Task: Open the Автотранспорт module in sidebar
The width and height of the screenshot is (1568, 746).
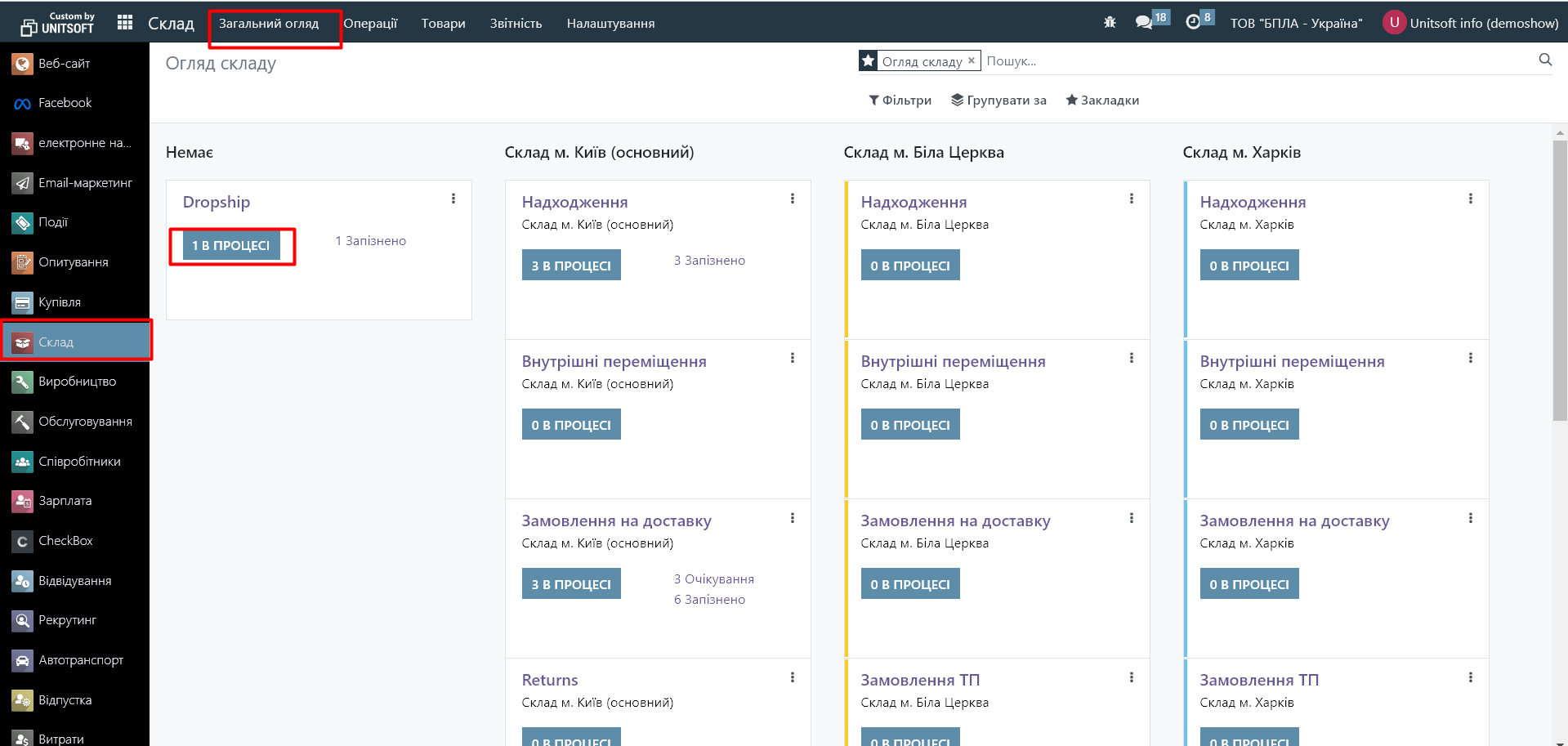Action: [x=80, y=660]
